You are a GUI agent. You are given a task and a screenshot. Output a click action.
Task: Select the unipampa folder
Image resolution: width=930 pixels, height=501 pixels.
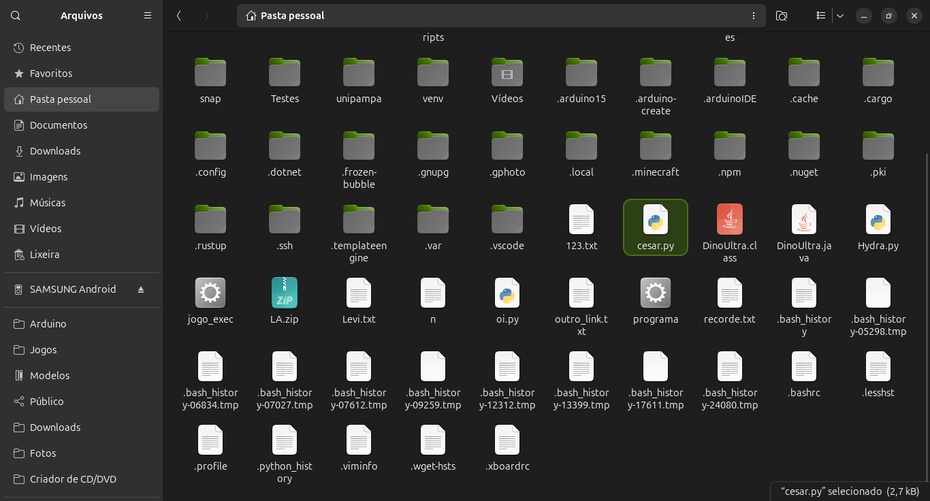359,81
